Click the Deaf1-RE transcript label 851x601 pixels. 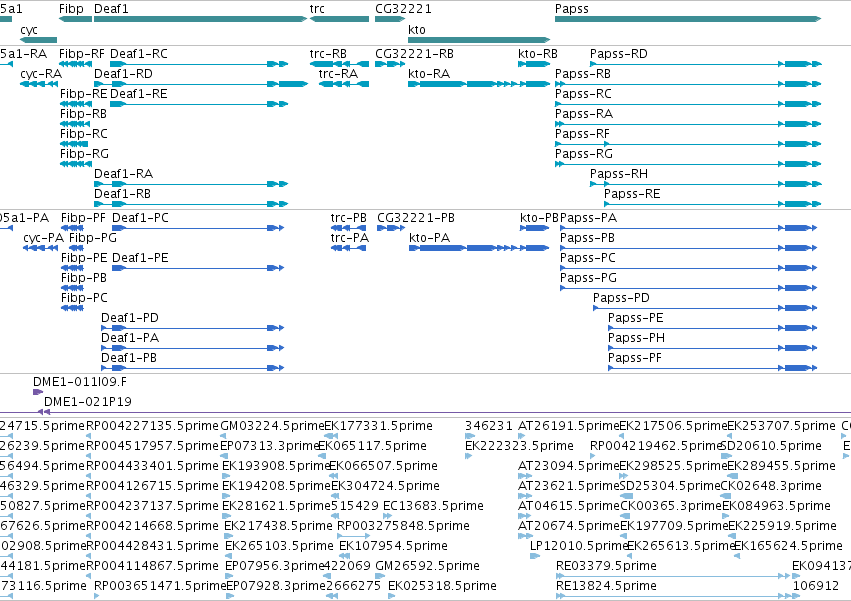pos(139,94)
